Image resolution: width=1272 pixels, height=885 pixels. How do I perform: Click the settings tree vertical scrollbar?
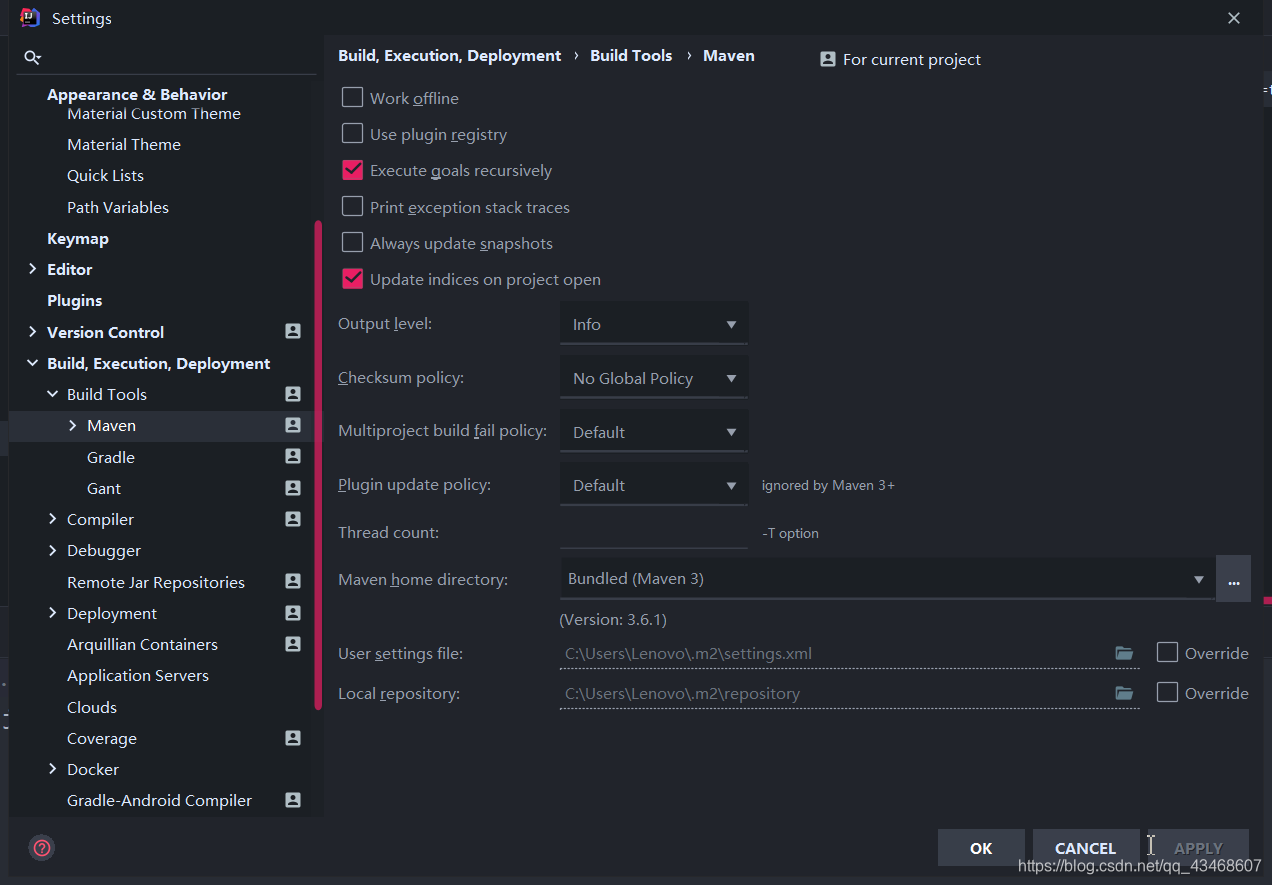coord(318,465)
